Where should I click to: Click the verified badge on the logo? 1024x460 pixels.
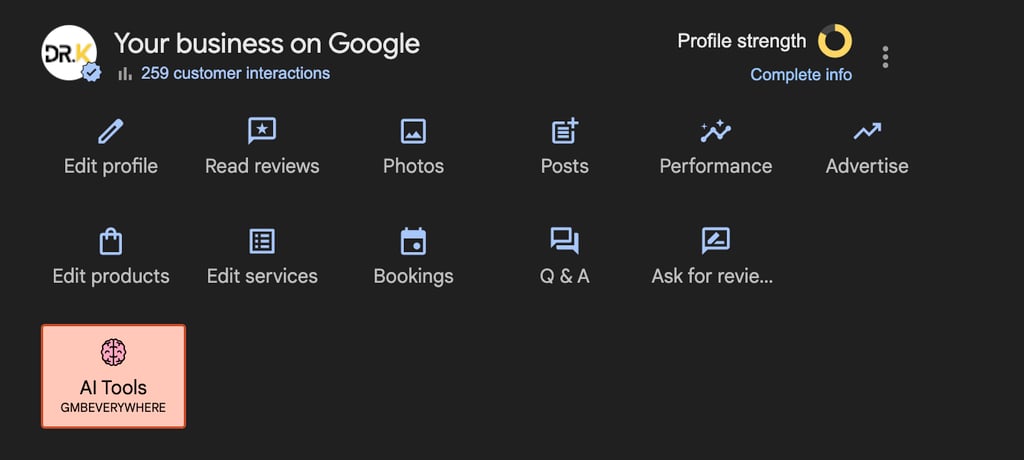pyautogui.click(x=91, y=73)
